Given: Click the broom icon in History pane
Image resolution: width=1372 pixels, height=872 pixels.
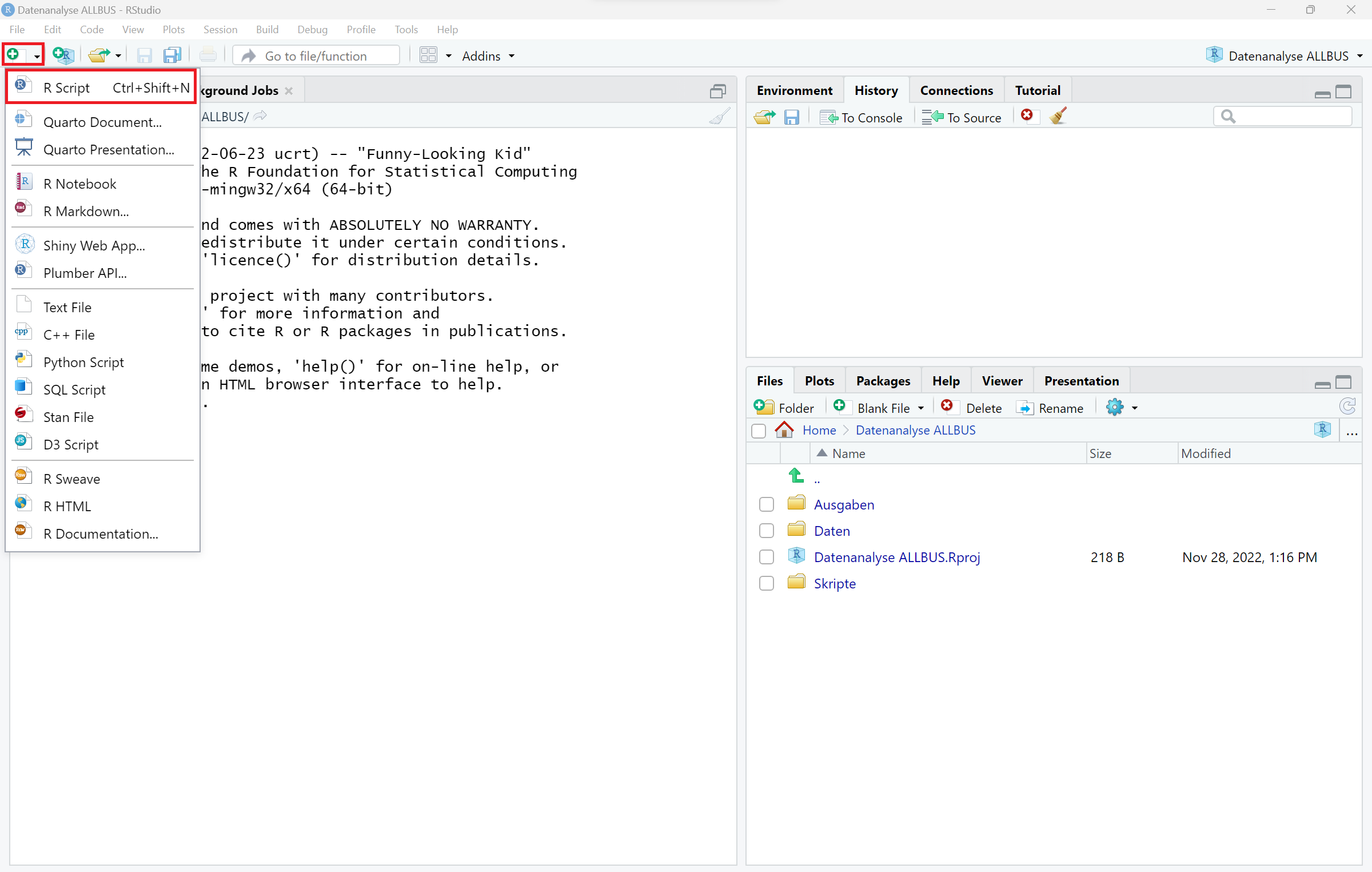Looking at the screenshot, I should [x=1058, y=117].
